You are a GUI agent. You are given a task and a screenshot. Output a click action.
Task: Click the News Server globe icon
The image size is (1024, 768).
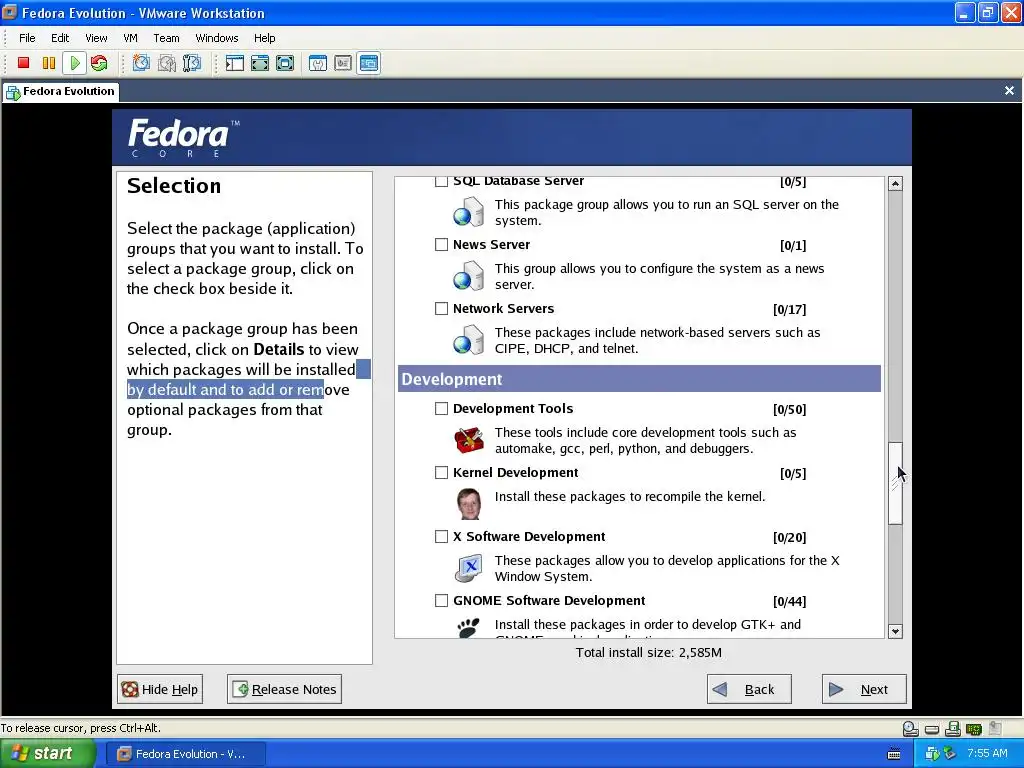pos(469,276)
